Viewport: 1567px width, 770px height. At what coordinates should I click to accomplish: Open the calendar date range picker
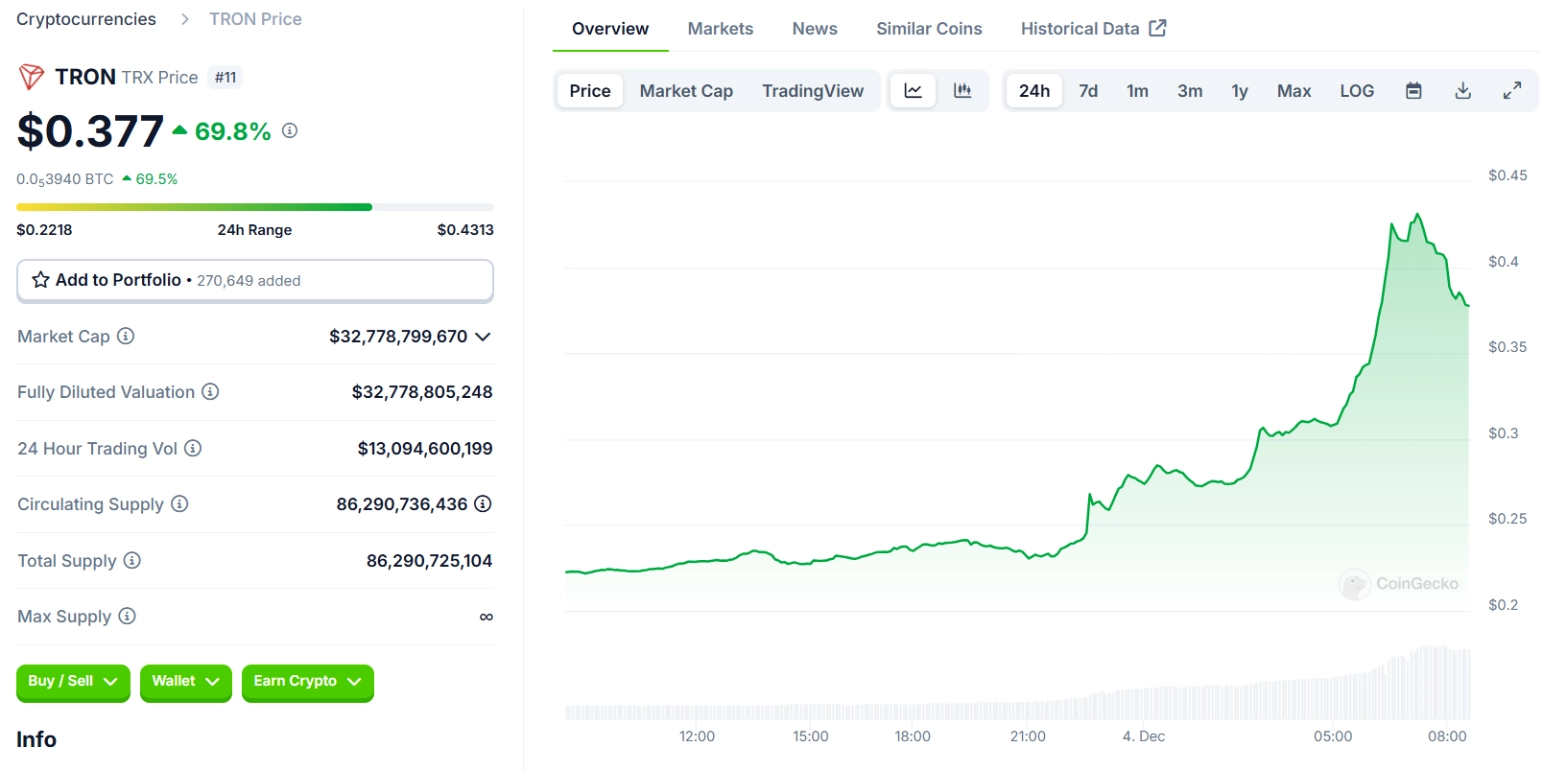pyautogui.click(x=1414, y=91)
